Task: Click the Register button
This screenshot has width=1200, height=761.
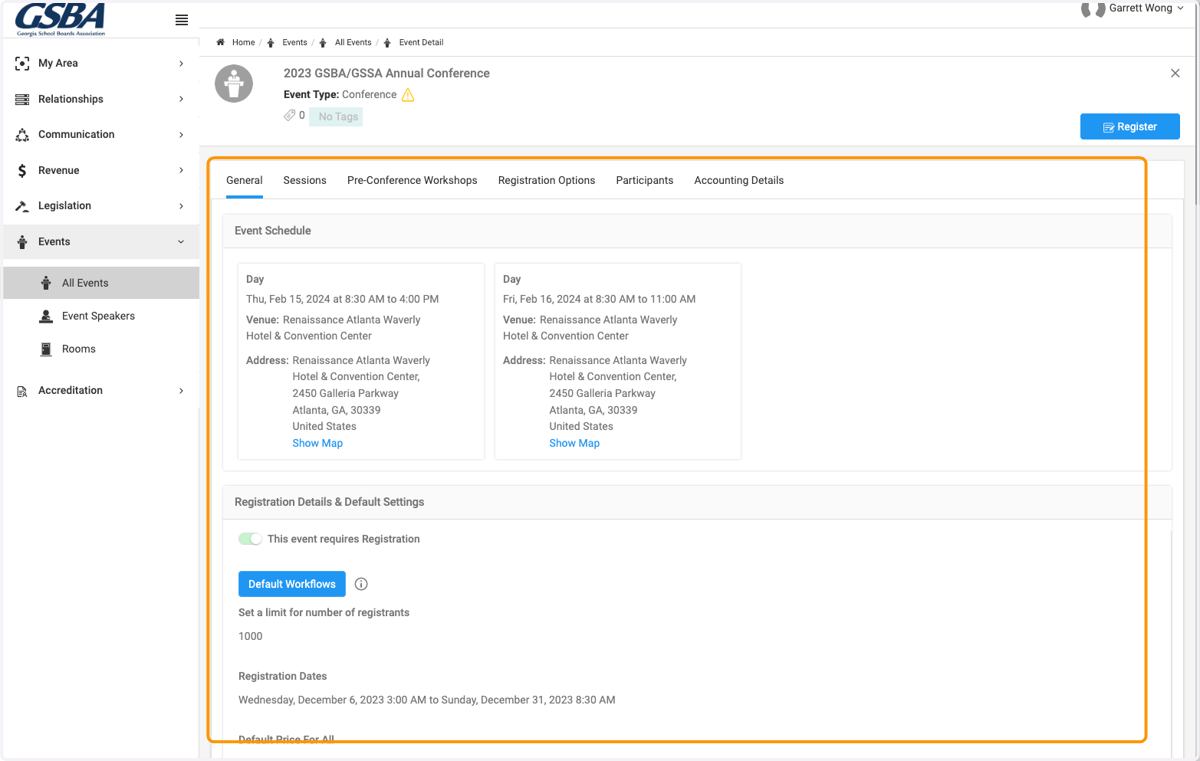Action: coord(1130,127)
